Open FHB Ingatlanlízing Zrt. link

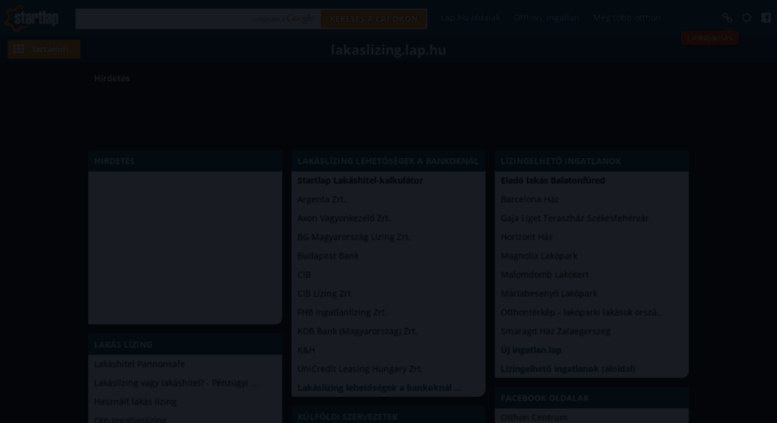click(342, 312)
